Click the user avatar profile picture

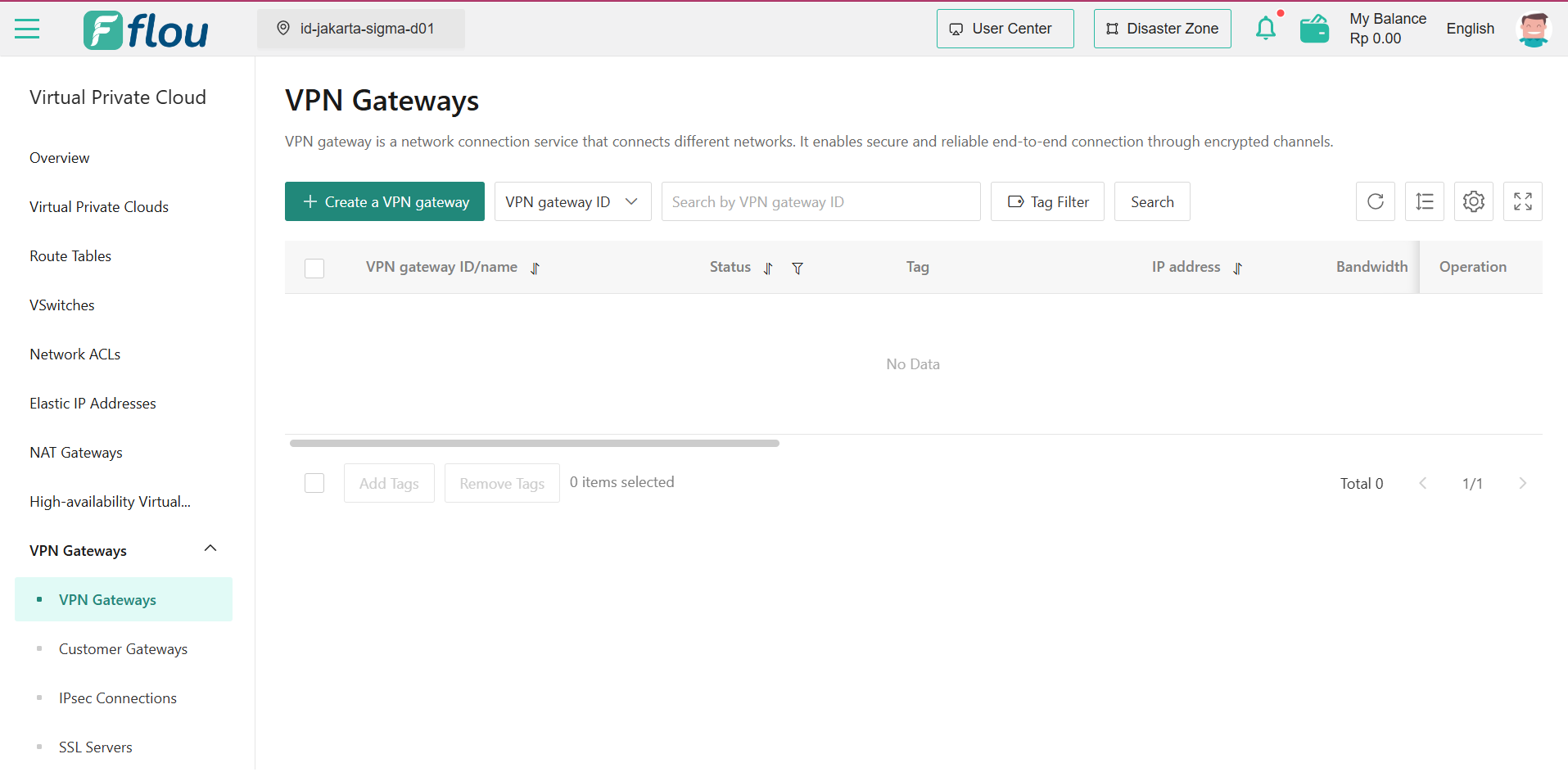tap(1533, 29)
